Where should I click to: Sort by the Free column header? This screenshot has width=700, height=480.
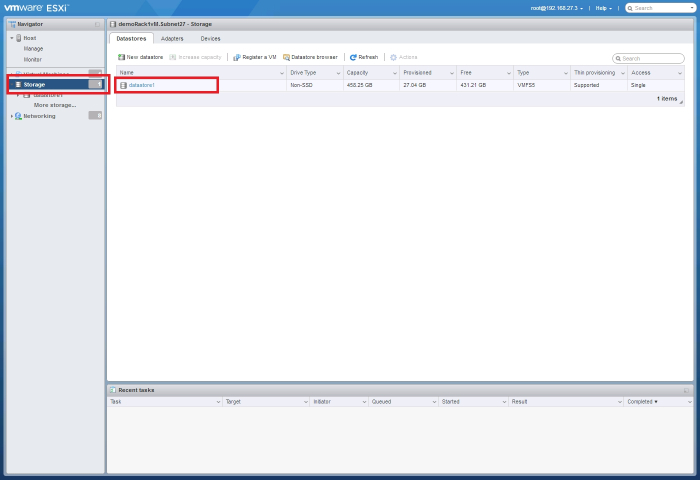tap(466, 72)
